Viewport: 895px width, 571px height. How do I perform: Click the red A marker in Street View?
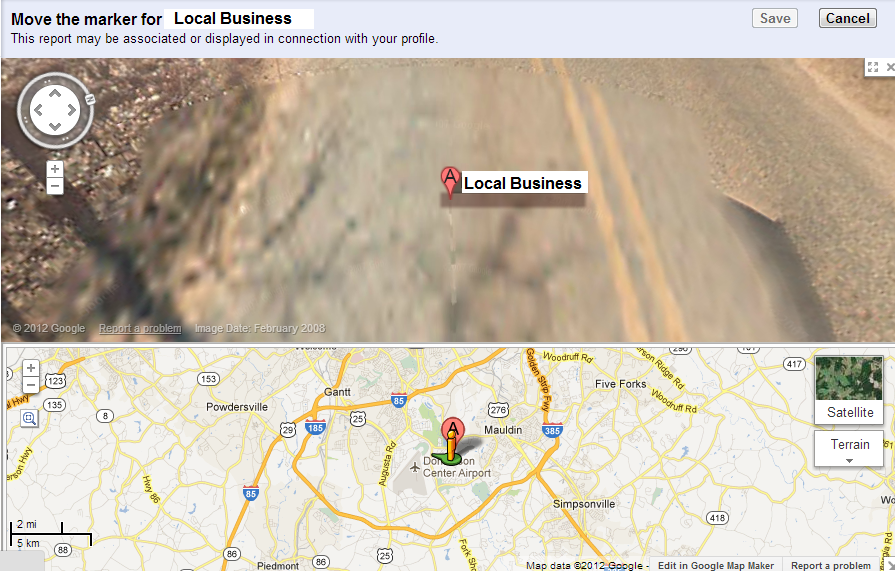pos(450,182)
